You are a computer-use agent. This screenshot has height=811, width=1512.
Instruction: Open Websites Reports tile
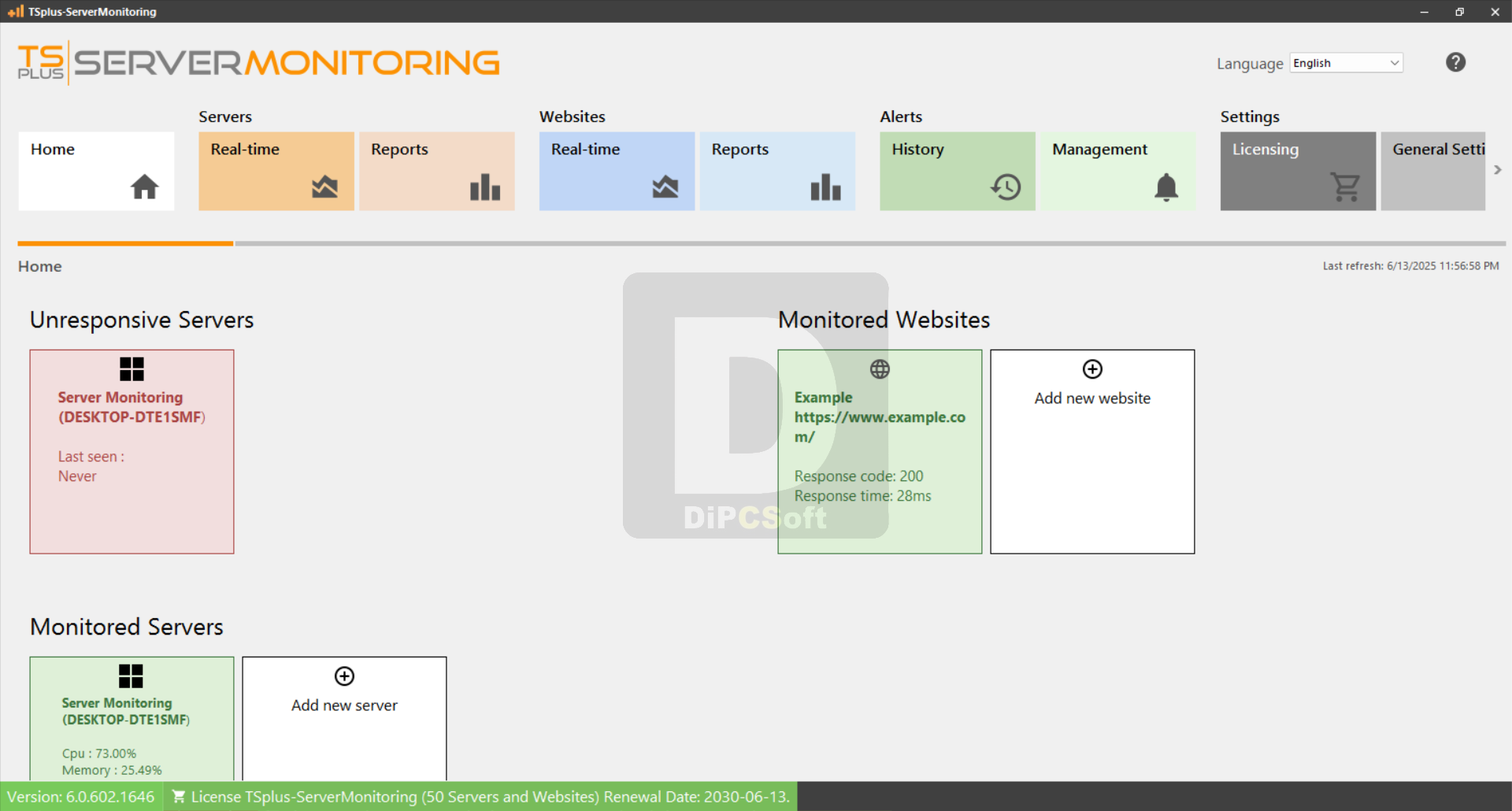tap(777, 171)
